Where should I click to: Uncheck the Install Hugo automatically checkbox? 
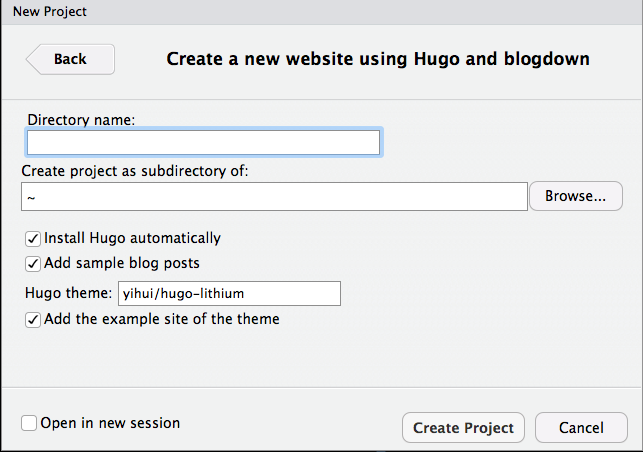point(33,239)
